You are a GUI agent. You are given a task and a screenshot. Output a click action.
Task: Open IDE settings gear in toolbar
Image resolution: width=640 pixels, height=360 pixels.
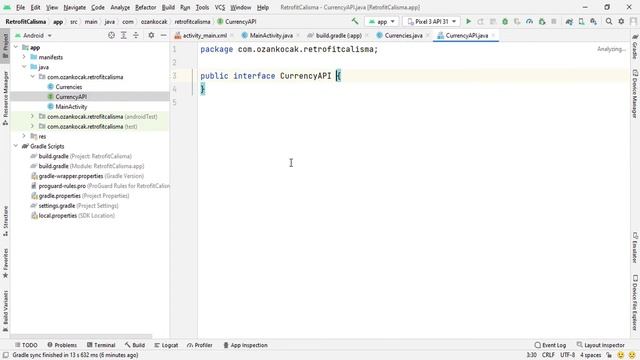(x=621, y=21)
